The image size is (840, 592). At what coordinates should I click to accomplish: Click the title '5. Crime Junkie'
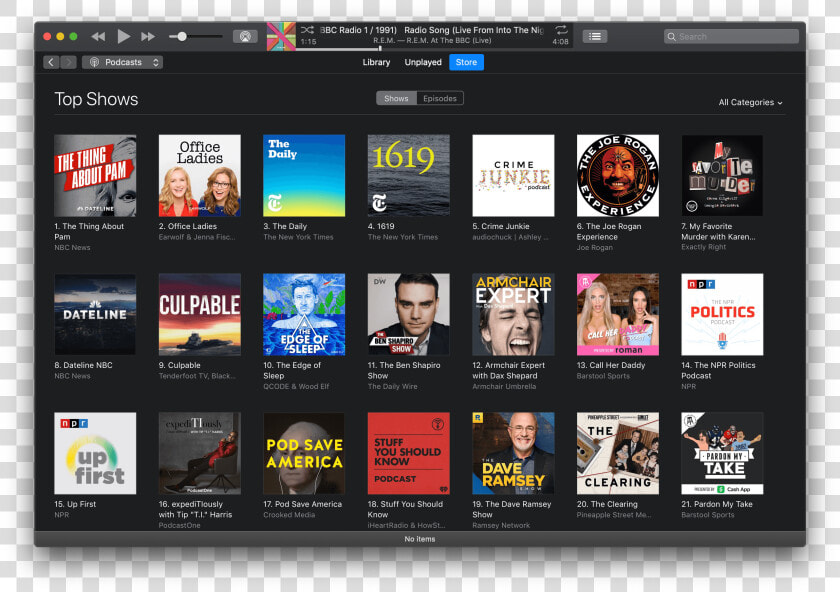[501, 226]
